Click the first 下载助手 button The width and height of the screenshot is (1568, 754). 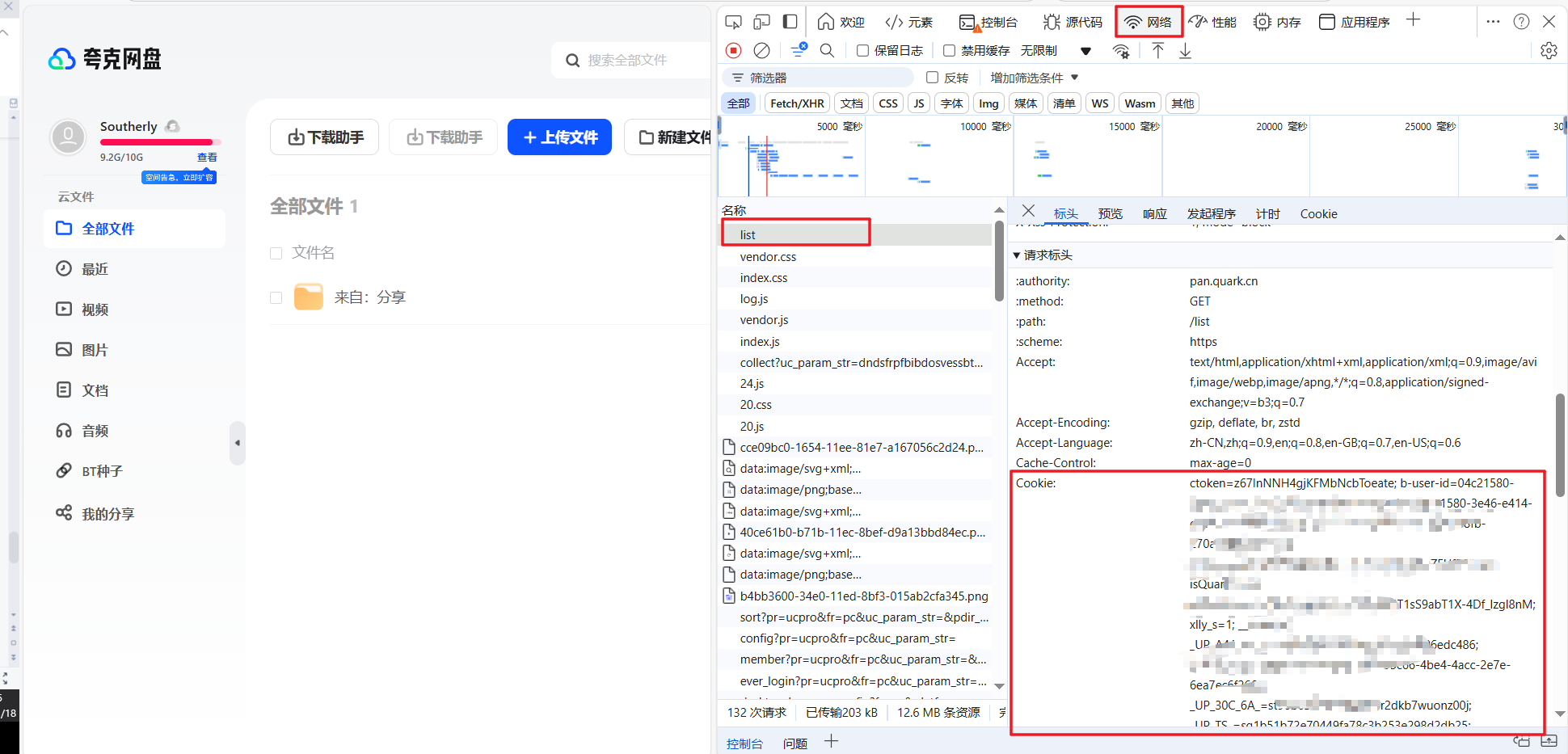325,137
